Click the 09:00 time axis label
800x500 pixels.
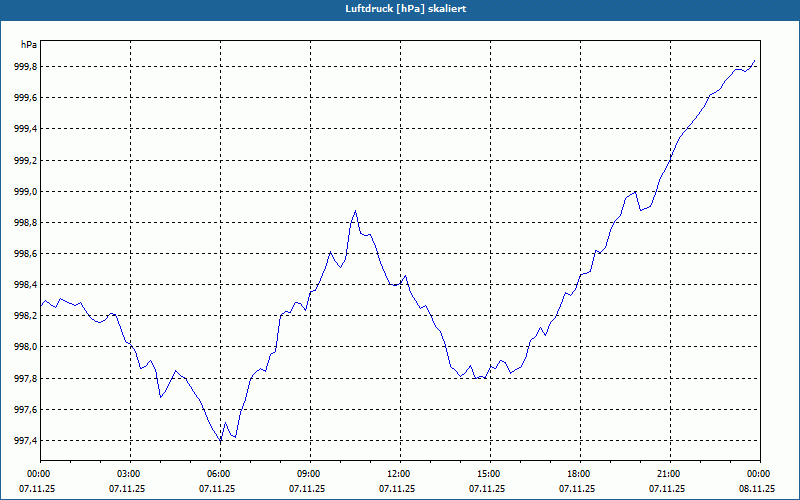pos(308,473)
